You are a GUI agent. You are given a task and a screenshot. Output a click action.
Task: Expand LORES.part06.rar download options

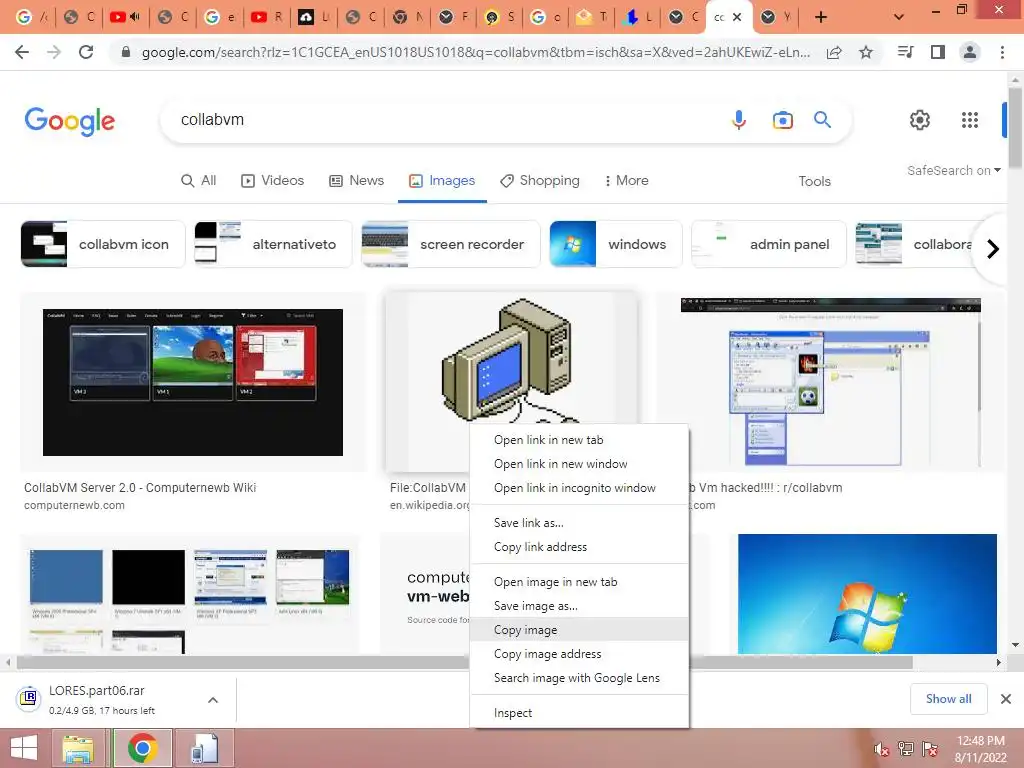click(x=213, y=700)
